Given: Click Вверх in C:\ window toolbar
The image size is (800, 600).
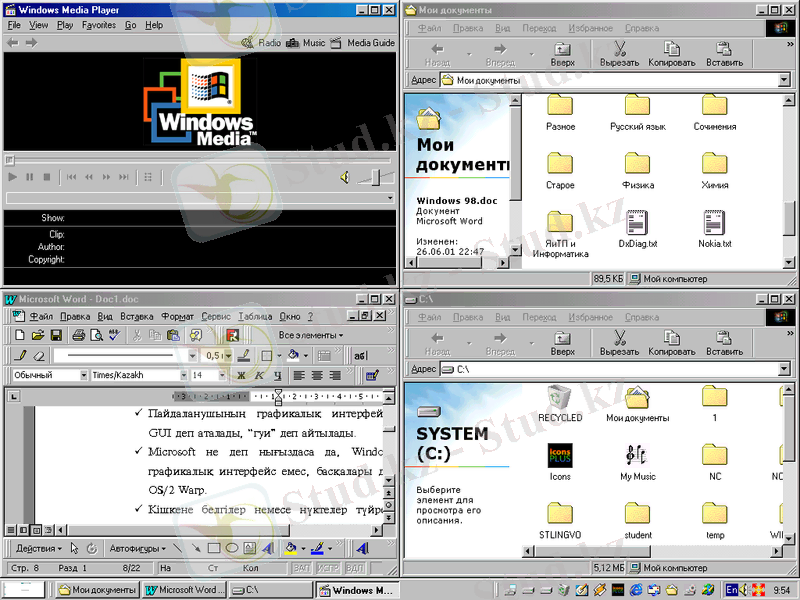Looking at the screenshot, I should click(562, 342).
